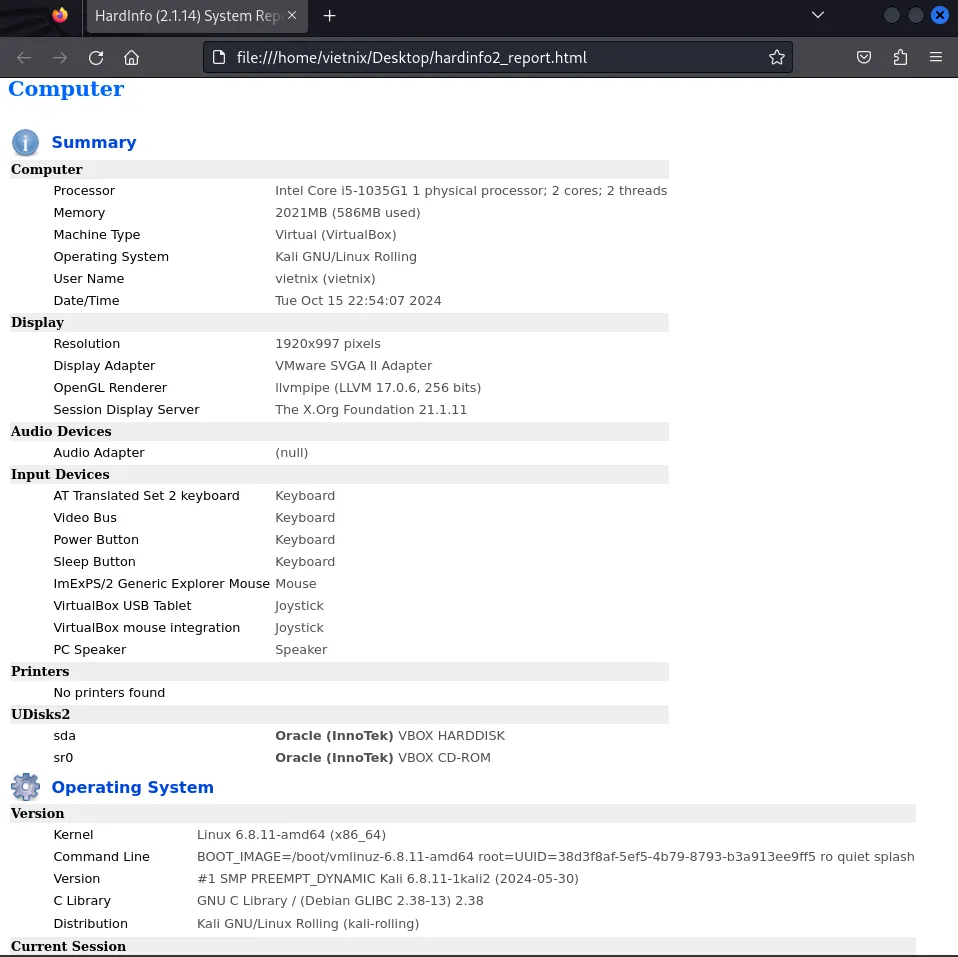Screen dimensions: 958x957
Task: Click The X.Org Foundation 21.1.11 value
Action: coord(371,409)
